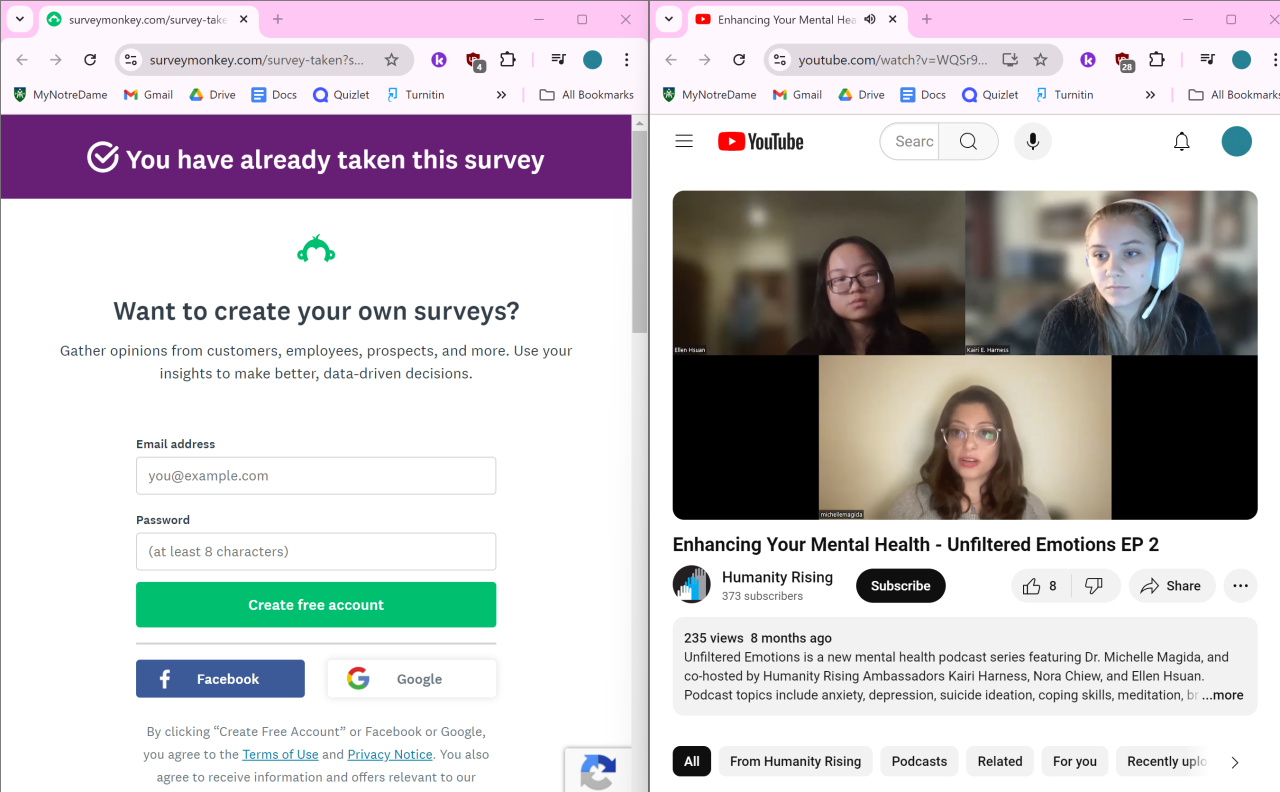Open Gmail bookmark in SurveyMonkey window
This screenshot has height=792, width=1280.
click(x=148, y=95)
